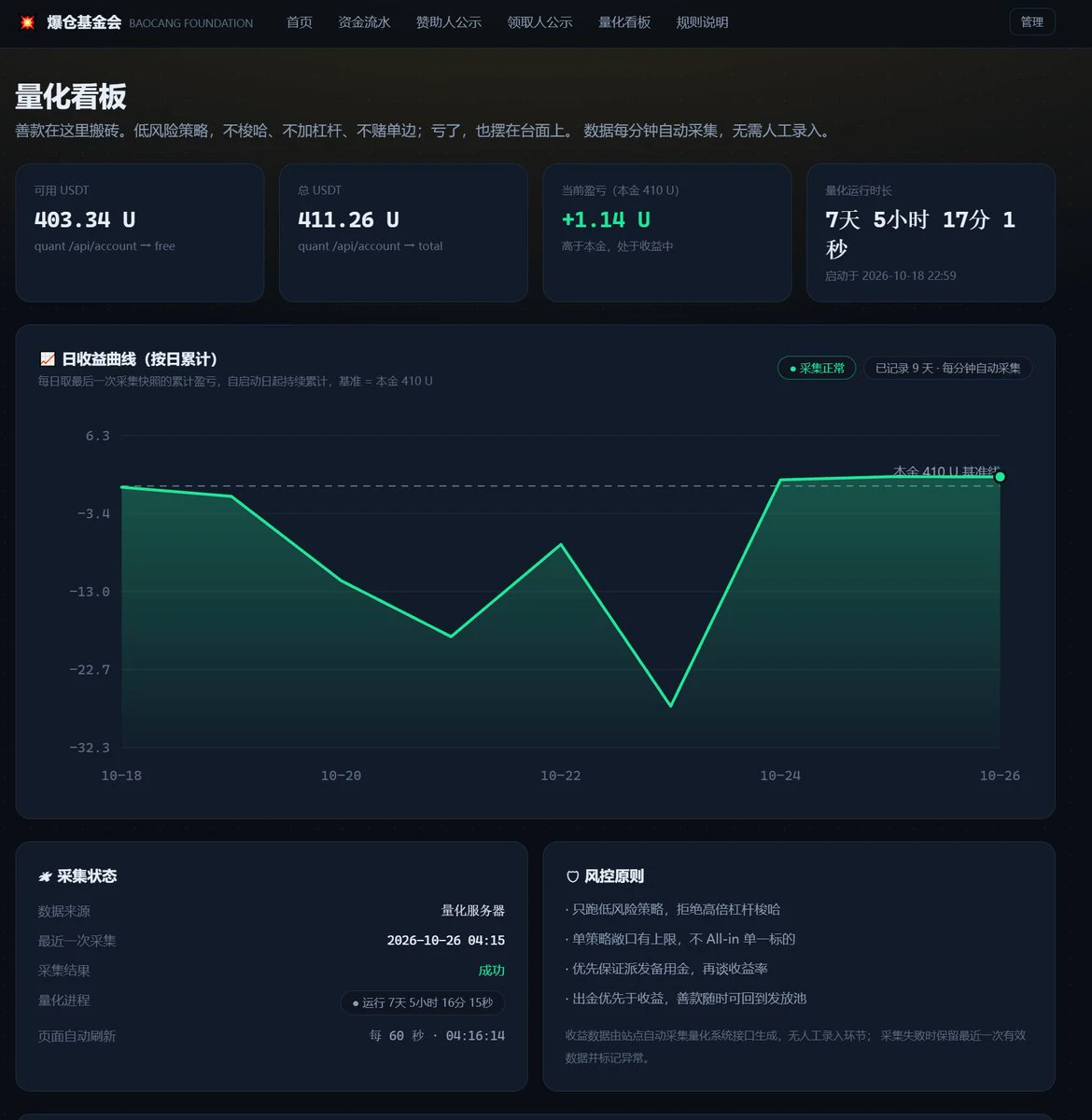Open the 赞助人公示 navigation item

(x=449, y=22)
